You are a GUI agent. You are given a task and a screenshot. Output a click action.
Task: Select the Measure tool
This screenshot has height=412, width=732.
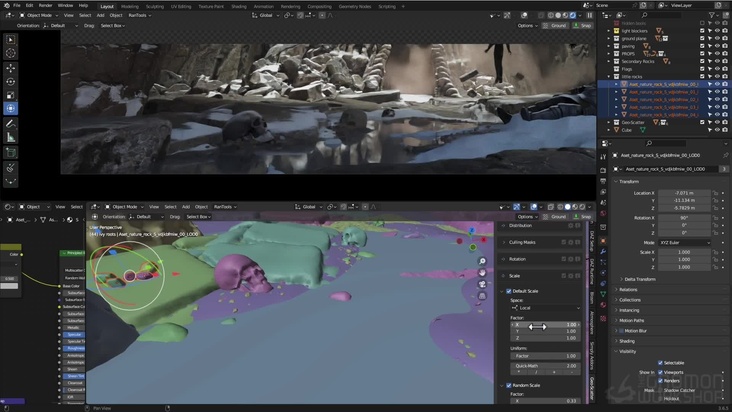11,138
